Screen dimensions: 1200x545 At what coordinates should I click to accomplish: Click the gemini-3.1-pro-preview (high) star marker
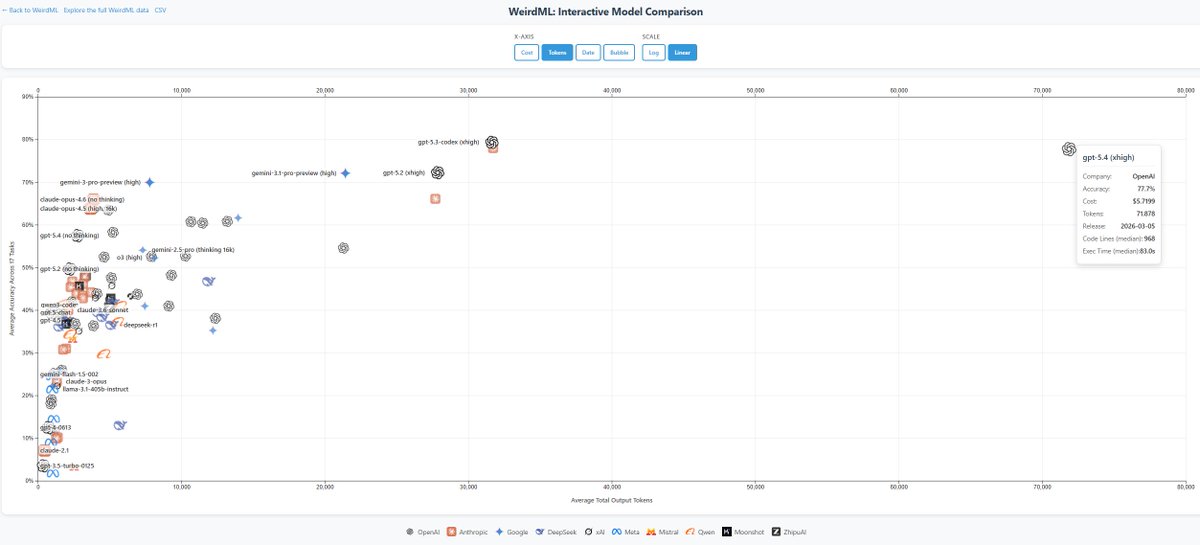[346, 173]
